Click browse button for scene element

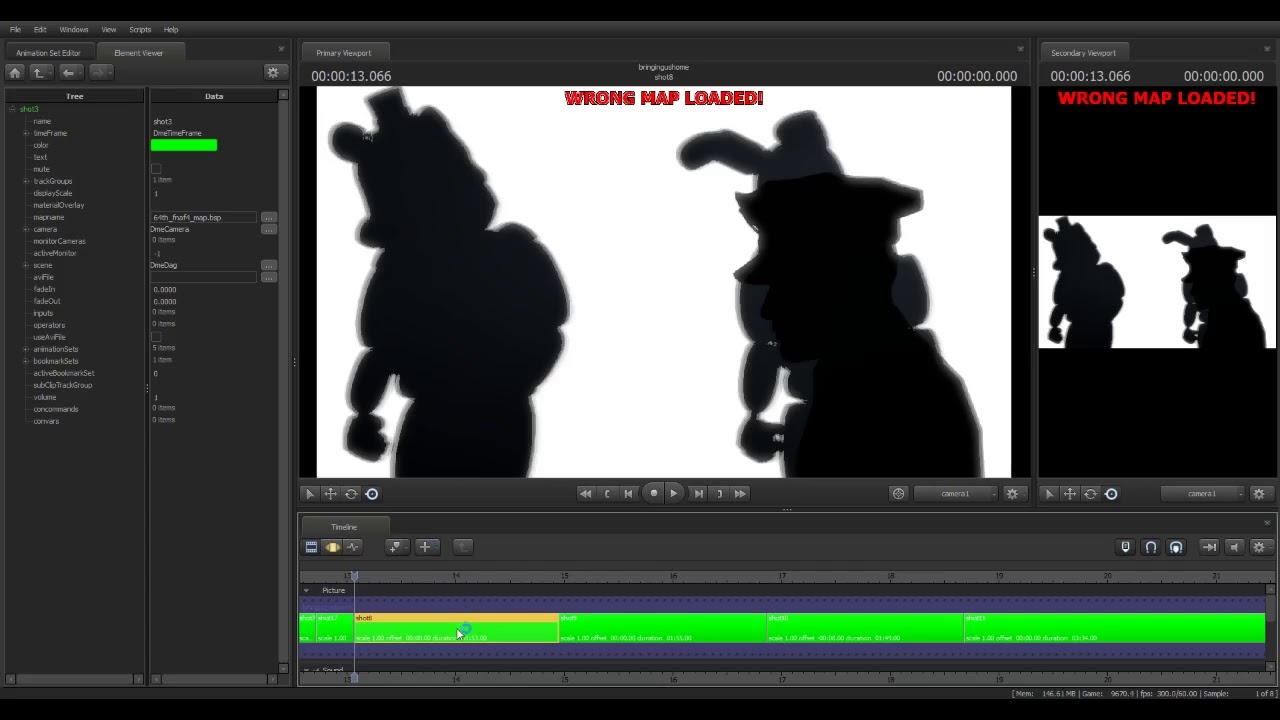(268, 265)
